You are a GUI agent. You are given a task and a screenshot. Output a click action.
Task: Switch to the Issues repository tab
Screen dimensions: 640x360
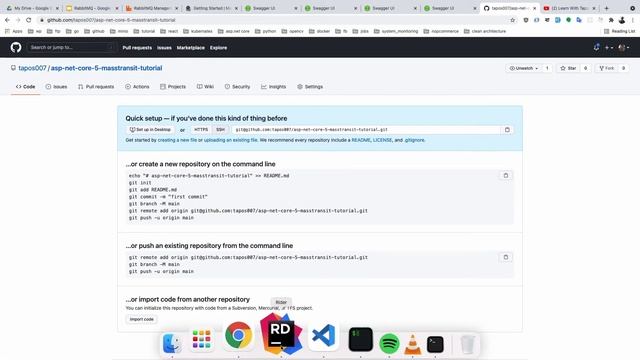pyautogui.click(x=56, y=87)
